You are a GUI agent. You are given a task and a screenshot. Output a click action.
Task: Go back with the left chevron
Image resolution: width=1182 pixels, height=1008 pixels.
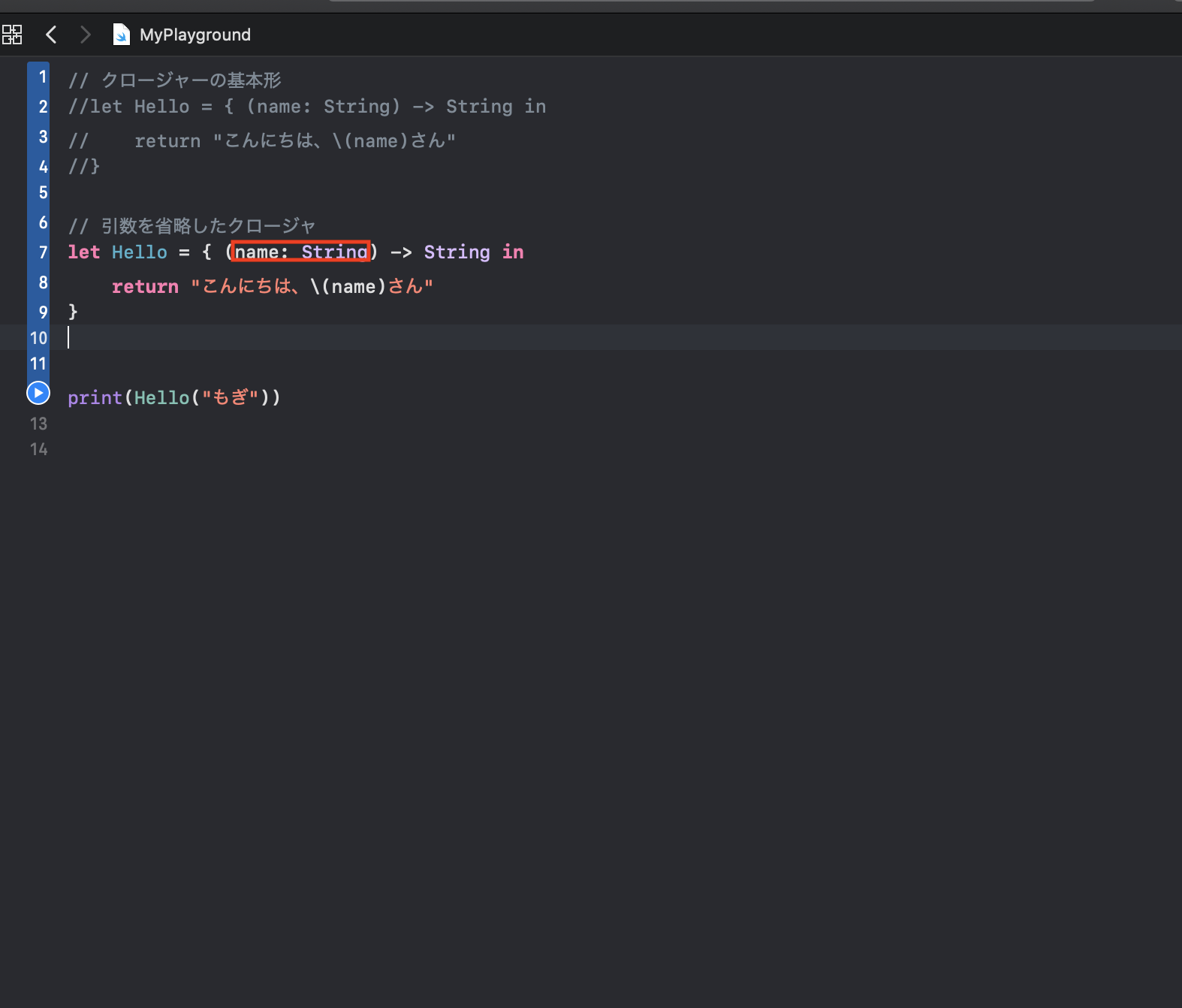tap(51, 35)
